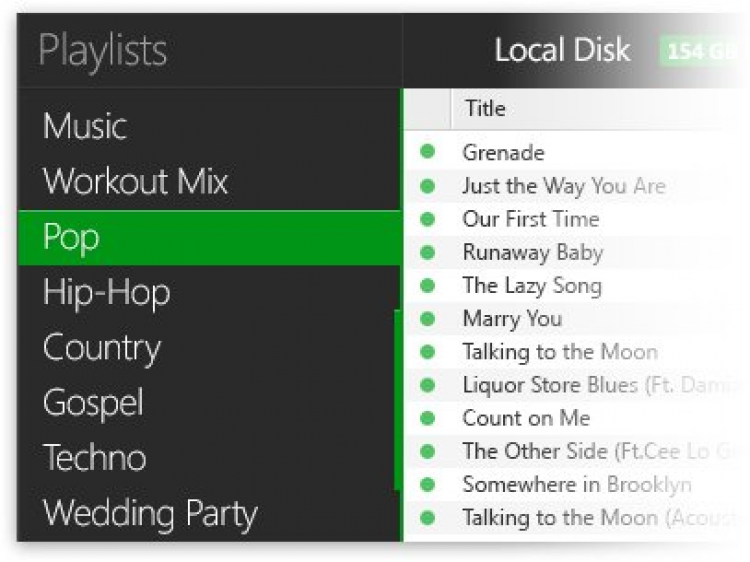Click the Local Disk label
This screenshot has height=562, width=750.
tap(562, 50)
